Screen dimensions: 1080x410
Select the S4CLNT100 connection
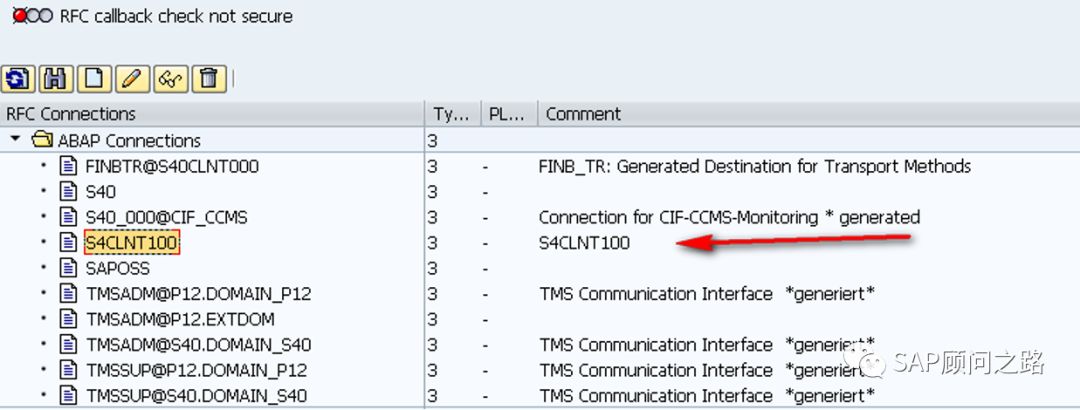tap(132, 243)
